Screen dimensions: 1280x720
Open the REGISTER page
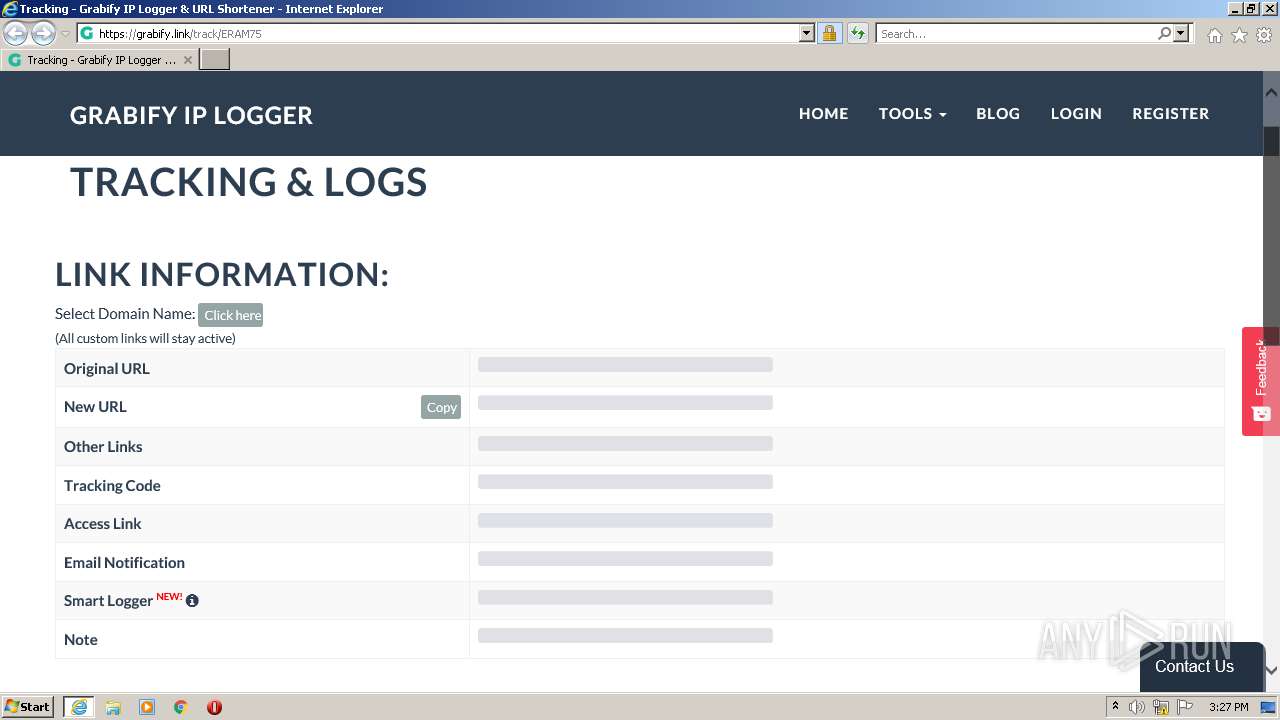1170,113
